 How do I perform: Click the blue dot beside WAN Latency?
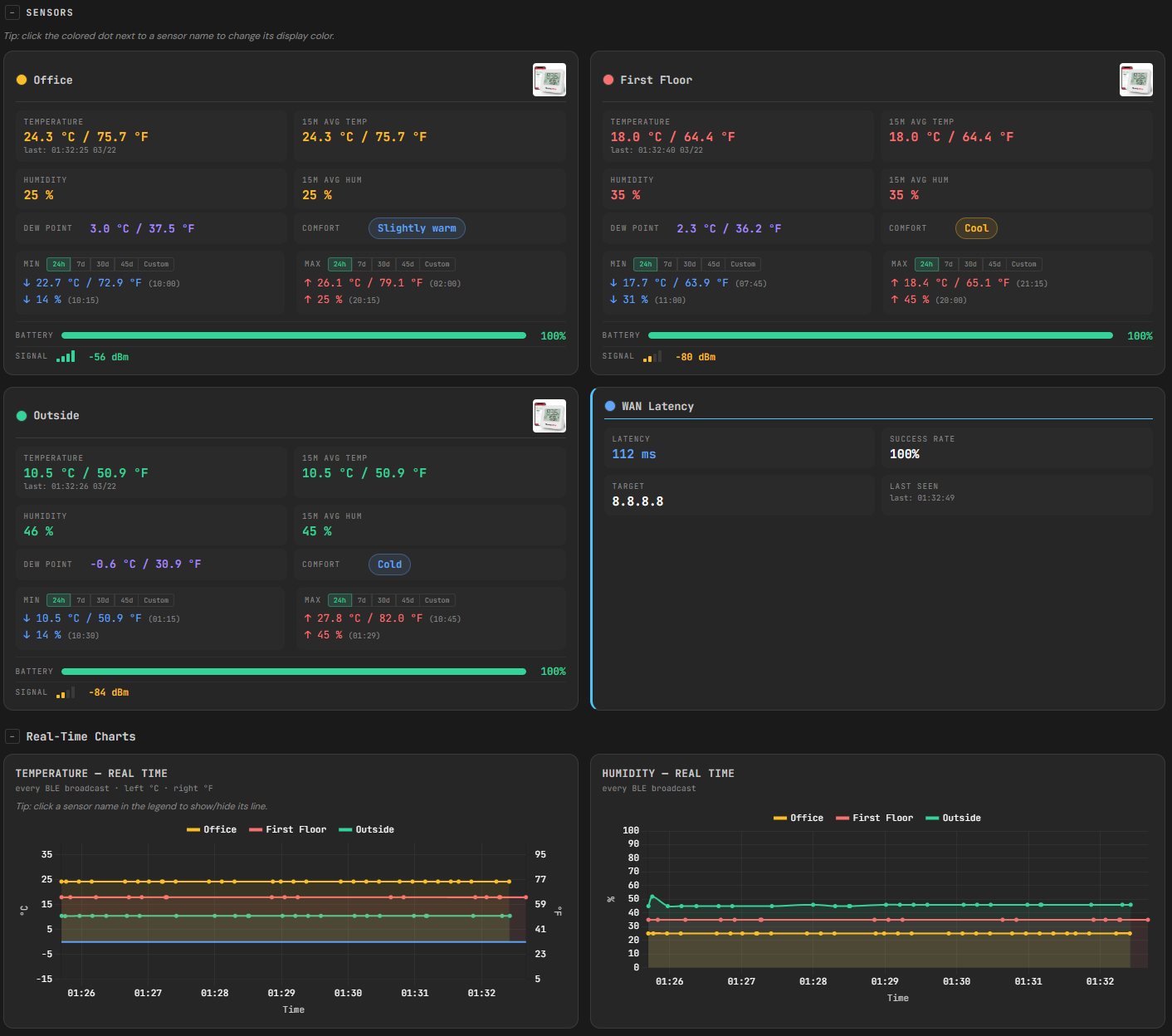pyautogui.click(x=610, y=406)
